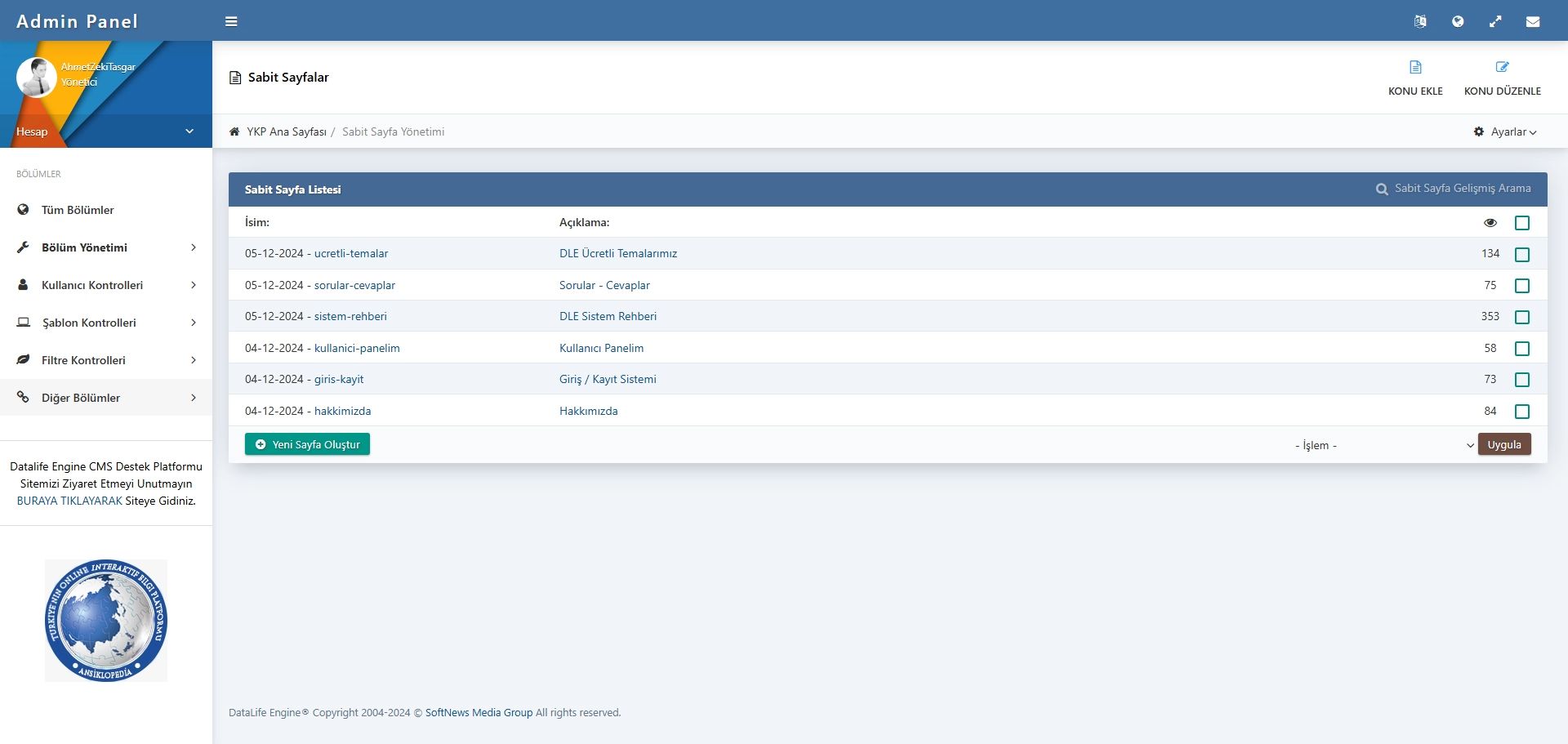Tick the checkbox for ucretli-temalar row
The image size is (1568, 744).
(1522, 255)
